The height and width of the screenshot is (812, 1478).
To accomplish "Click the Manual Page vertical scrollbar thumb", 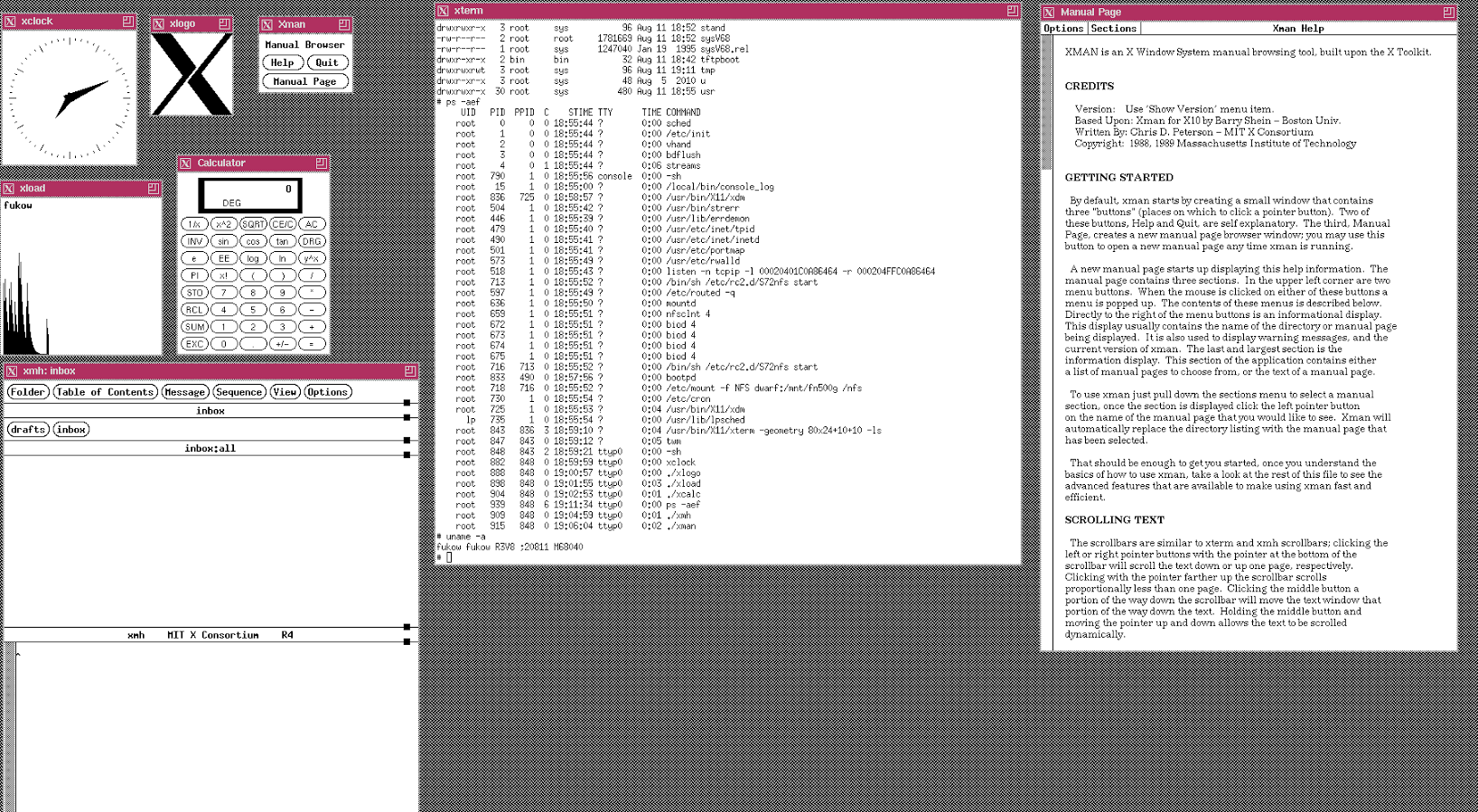I will [1047, 102].
